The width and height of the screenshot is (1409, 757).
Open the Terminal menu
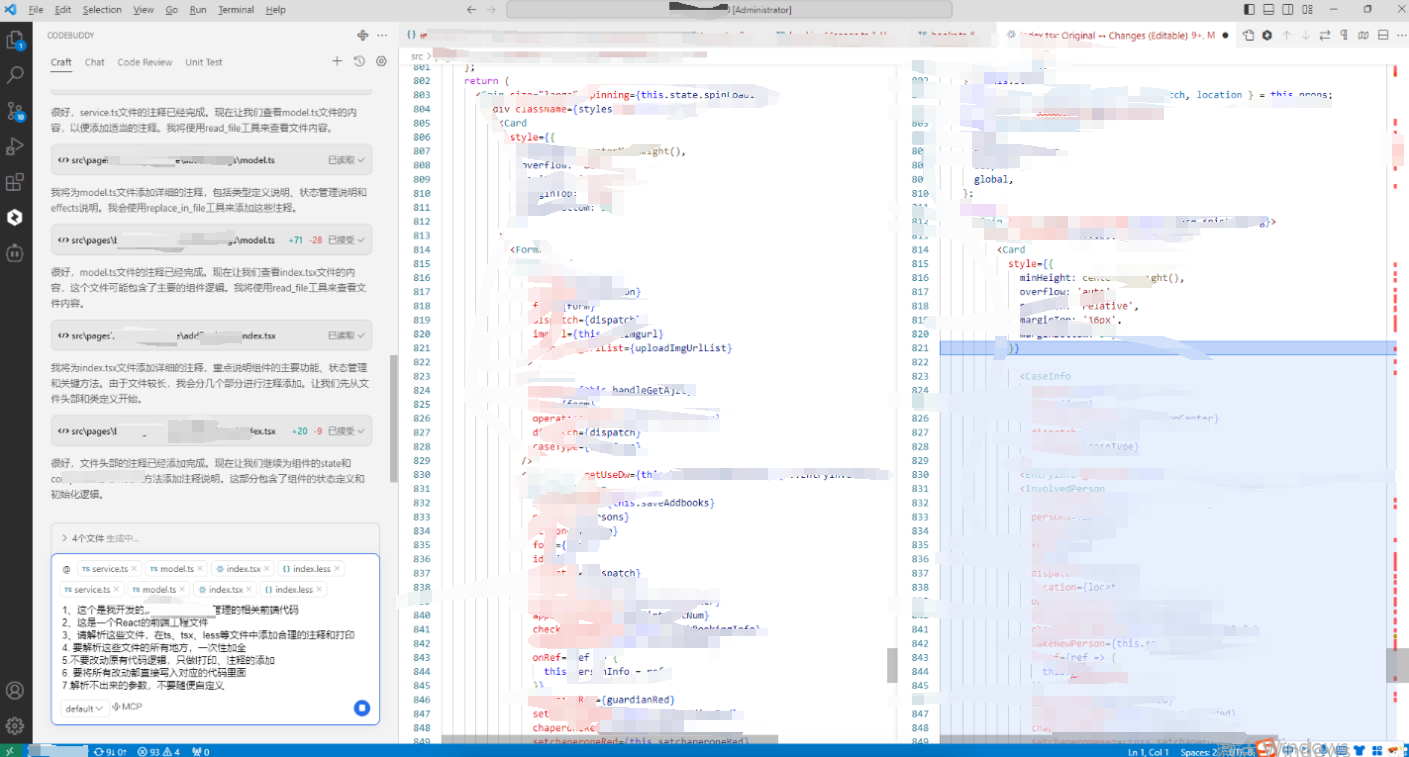tap(236, 10)
